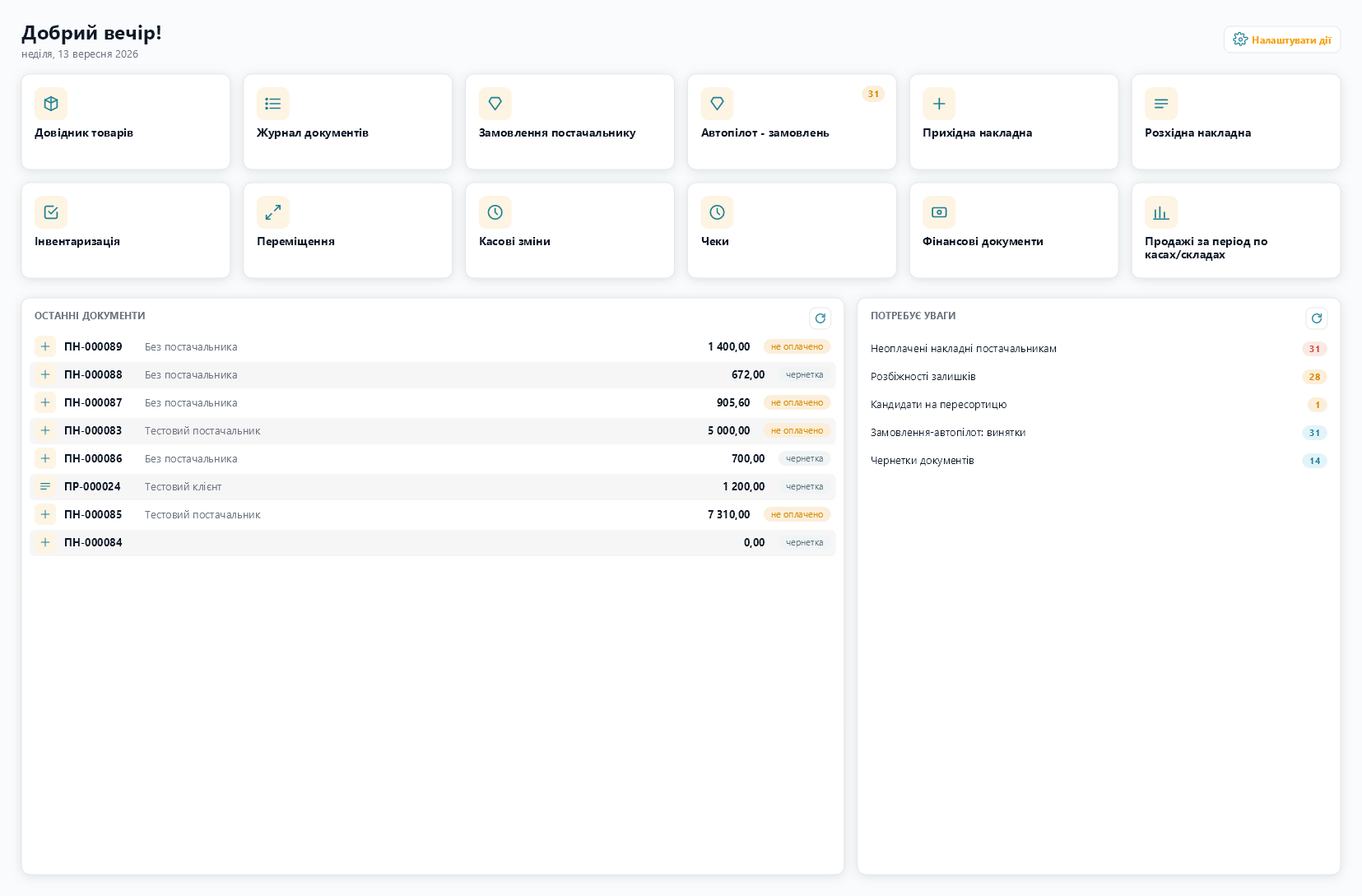Click the Розхідна накладна tile
1362x896 pixels.
click(x=1236, y=122)
